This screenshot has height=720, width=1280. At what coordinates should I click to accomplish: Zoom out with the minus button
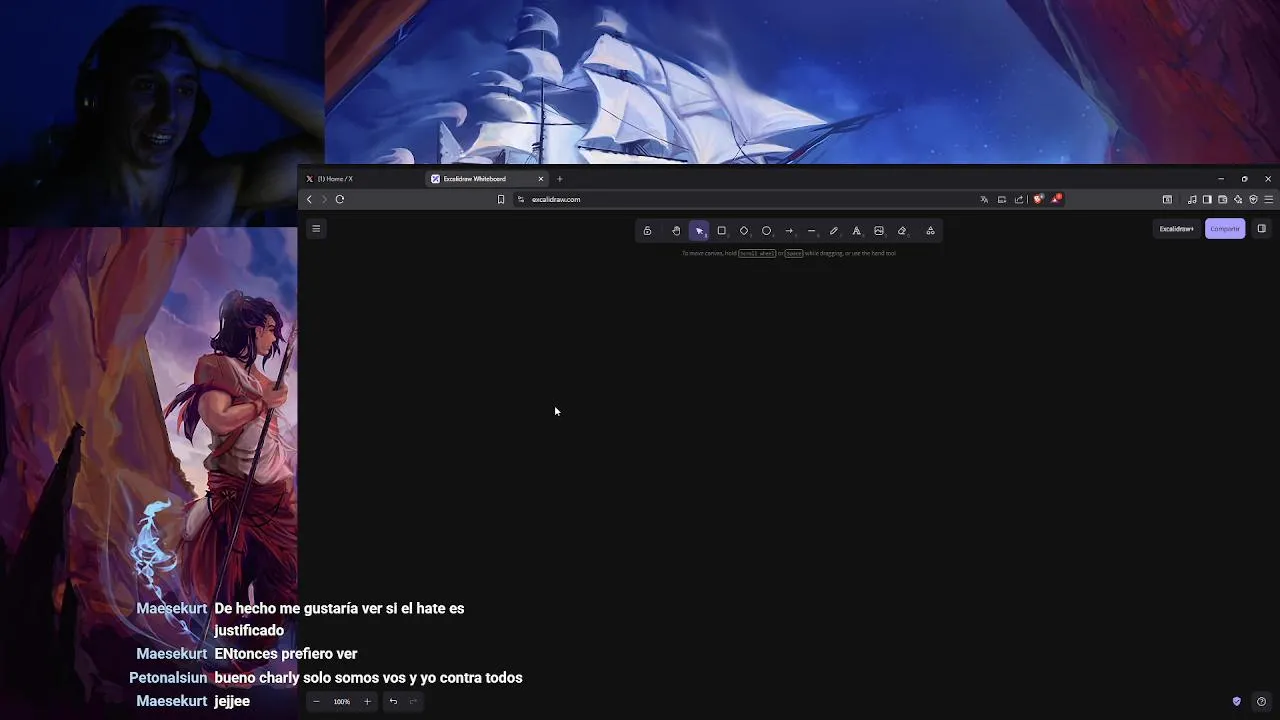[x=316, y=702]
